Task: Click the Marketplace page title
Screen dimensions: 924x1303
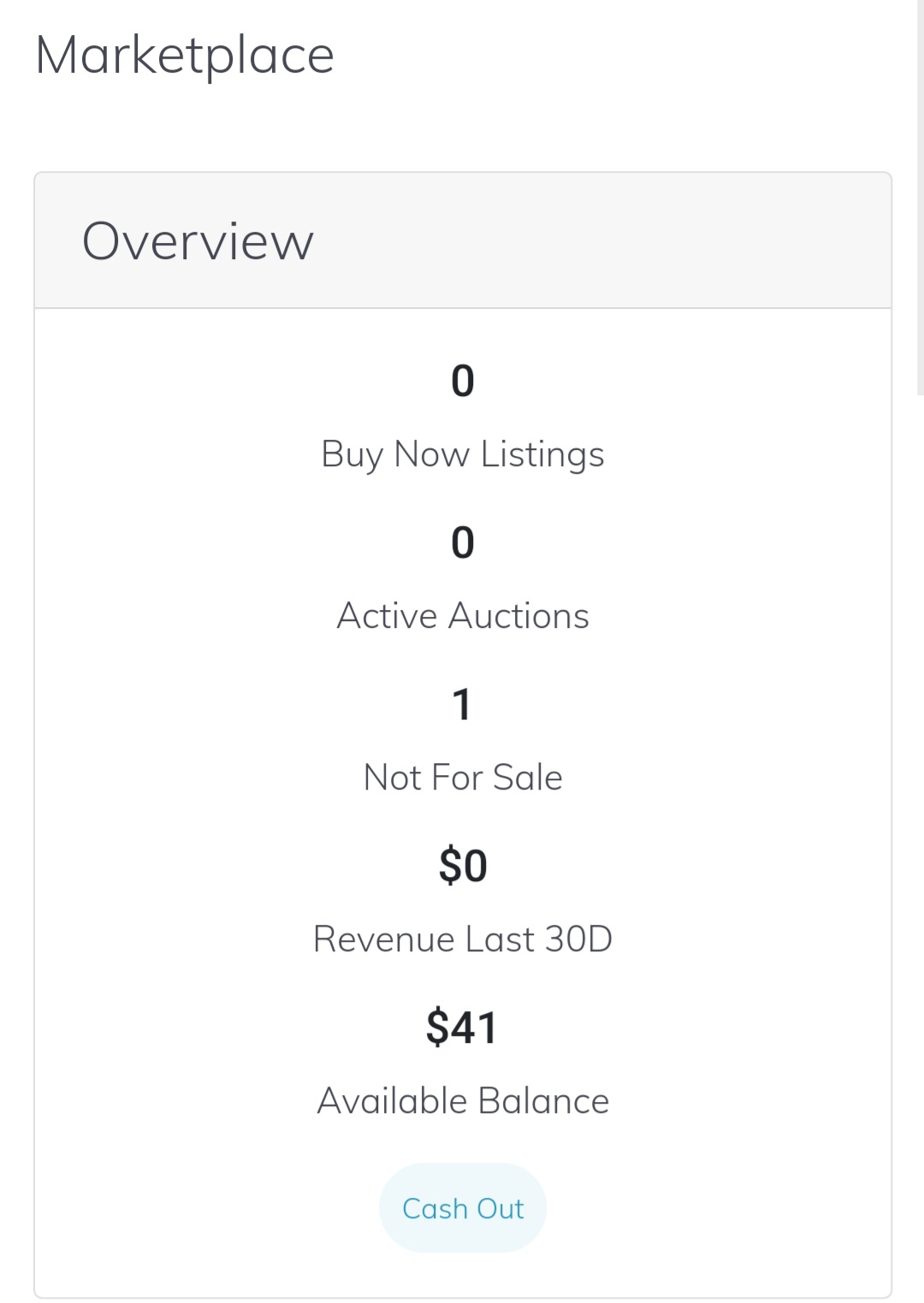Action: coord(185,56)
